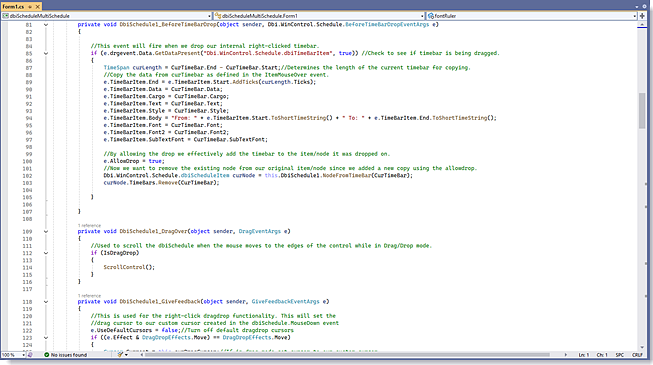The width and height of the screenshot is (653, 365).
Task: Click the horizontal scrollbar right arrow
Action: point(566,355)
